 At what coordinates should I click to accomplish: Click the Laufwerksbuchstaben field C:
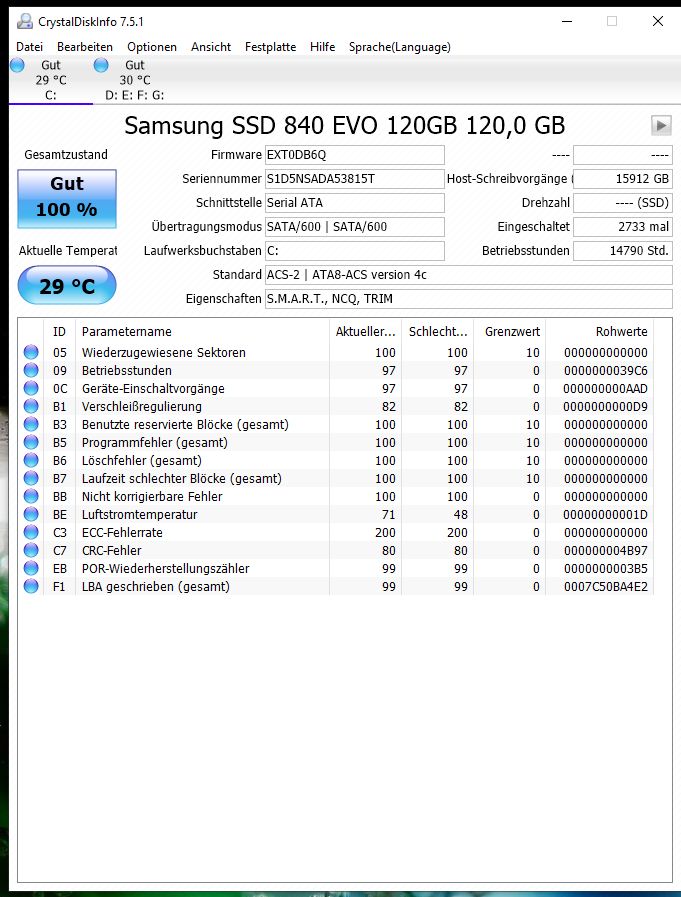pos(354,251)
